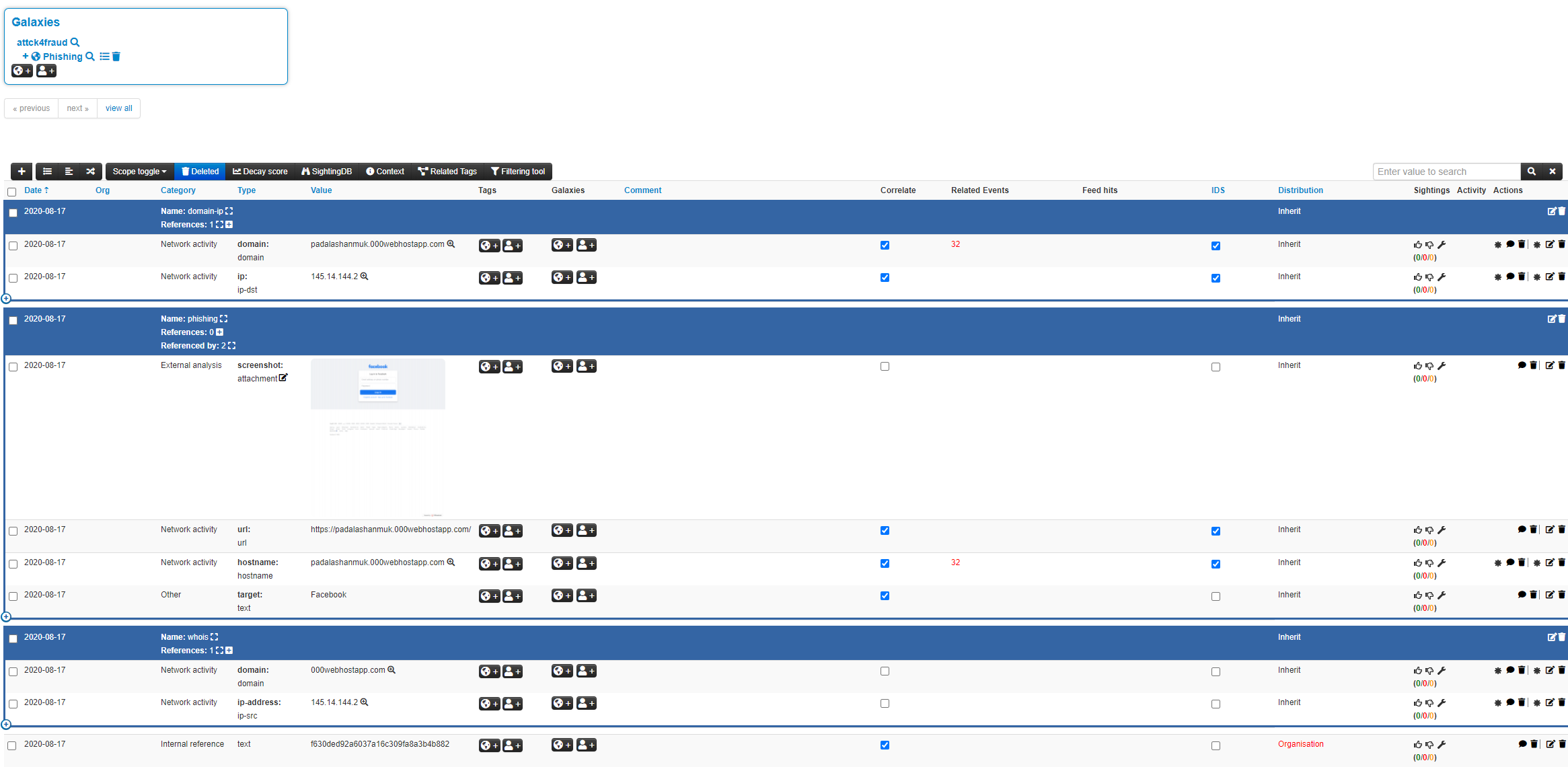Open the Scope toggle dropdown
The height and width of the screenshot is (769, 1568).
pos(139,172)
